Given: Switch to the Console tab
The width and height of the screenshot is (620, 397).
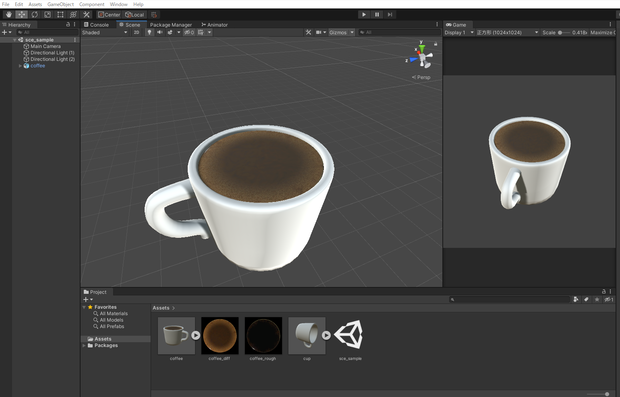Looking at the screenshot, I should (96, 25).
